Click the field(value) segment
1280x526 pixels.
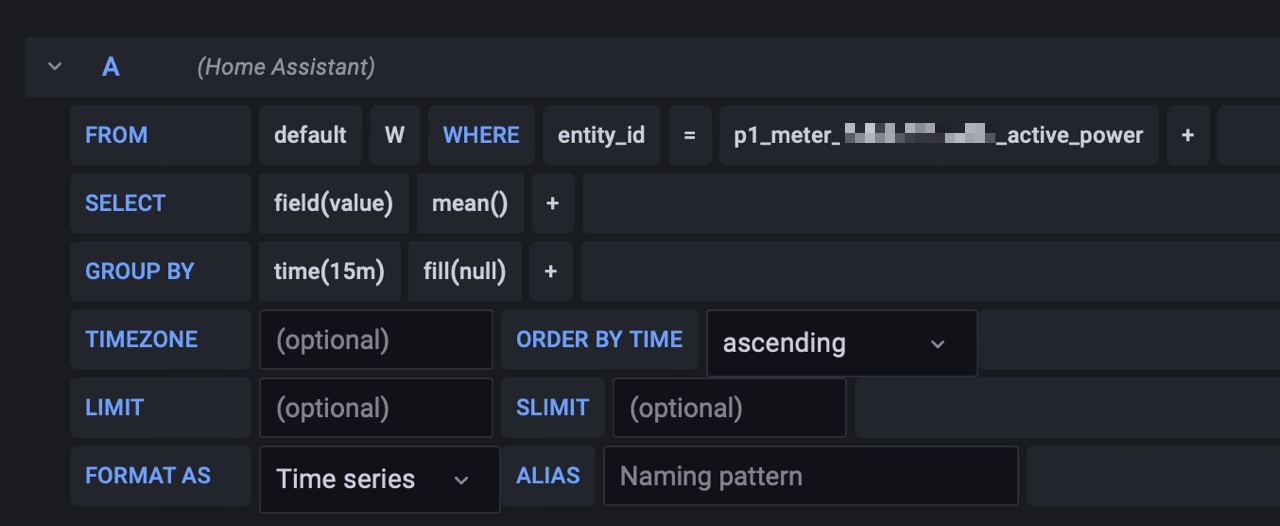333,203
